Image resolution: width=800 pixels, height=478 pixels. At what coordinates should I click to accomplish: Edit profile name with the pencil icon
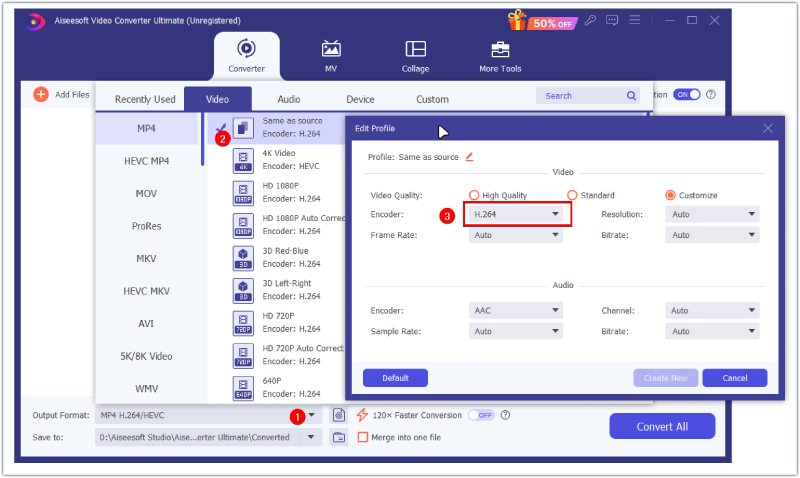469,157
